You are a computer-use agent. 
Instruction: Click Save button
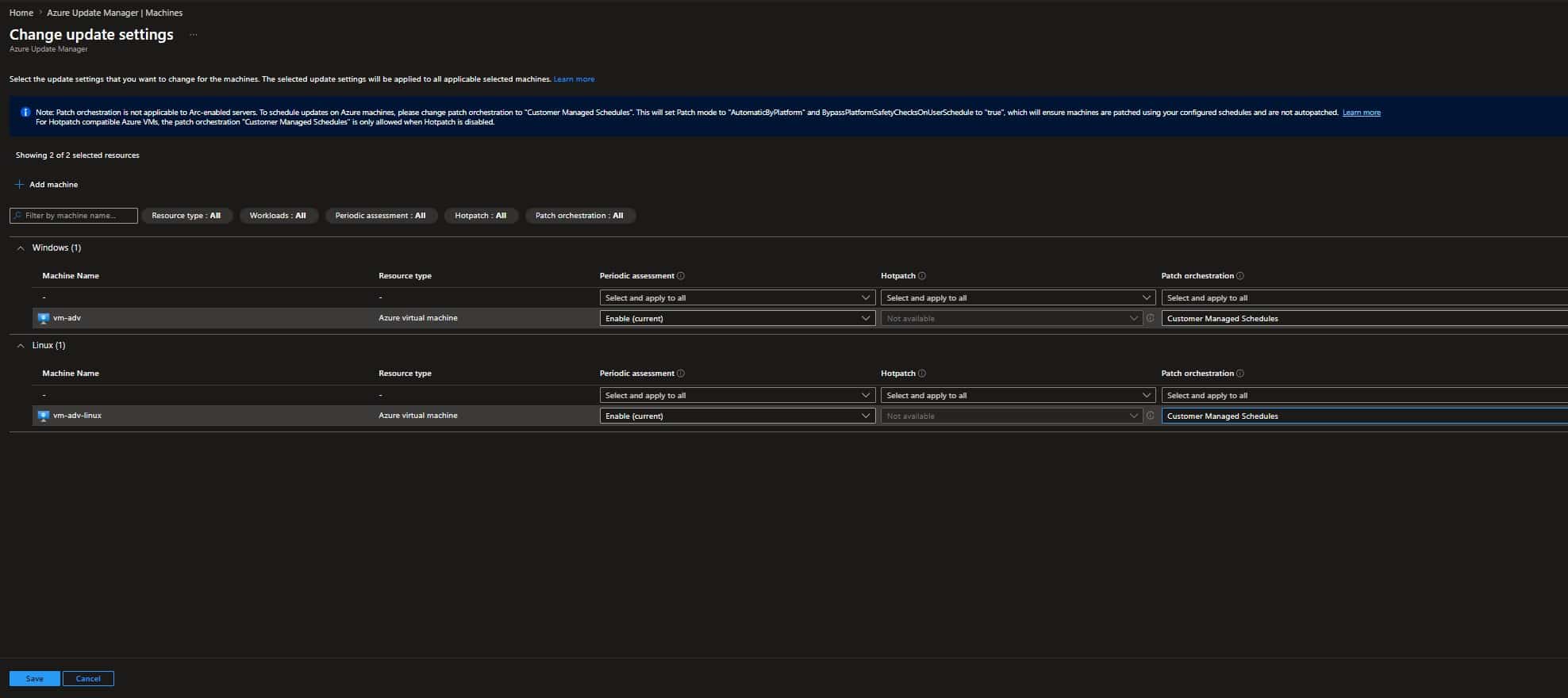(x=34, y=679)
